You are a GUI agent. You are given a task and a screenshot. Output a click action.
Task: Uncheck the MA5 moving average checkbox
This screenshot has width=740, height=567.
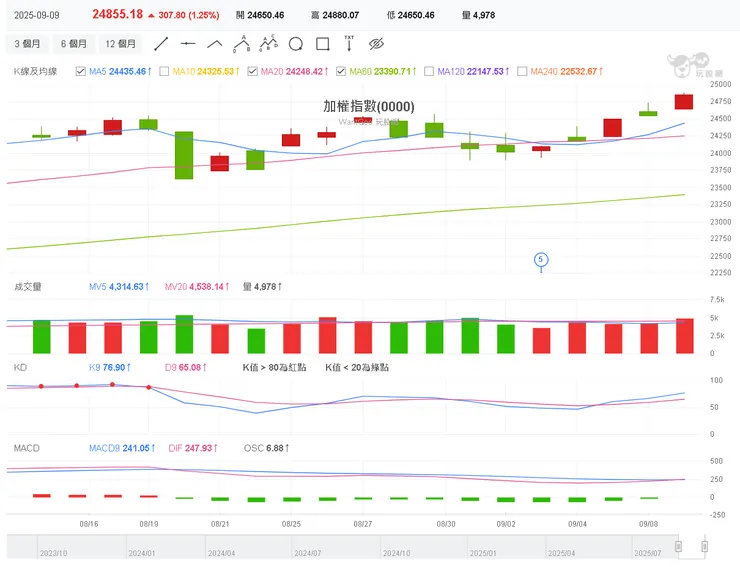81,71
